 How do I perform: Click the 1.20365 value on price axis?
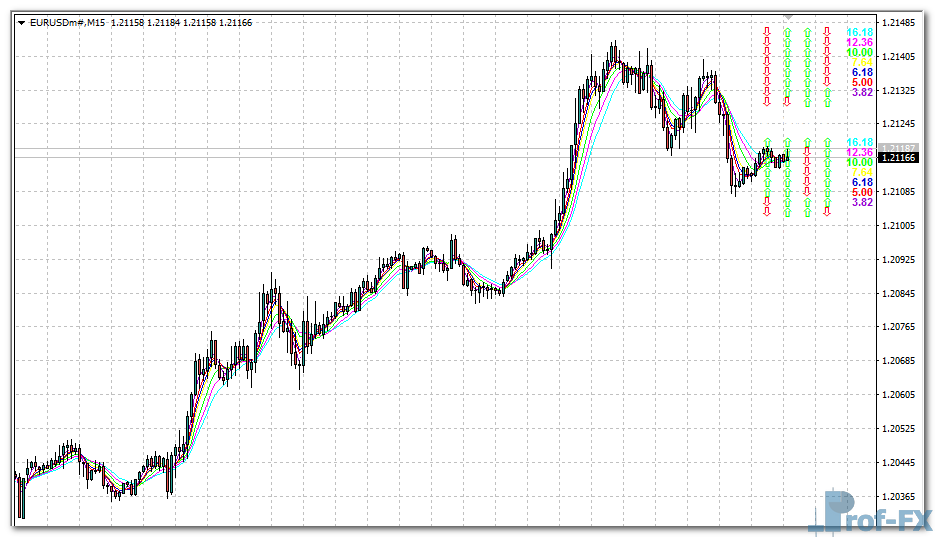(x=900, y=496)
